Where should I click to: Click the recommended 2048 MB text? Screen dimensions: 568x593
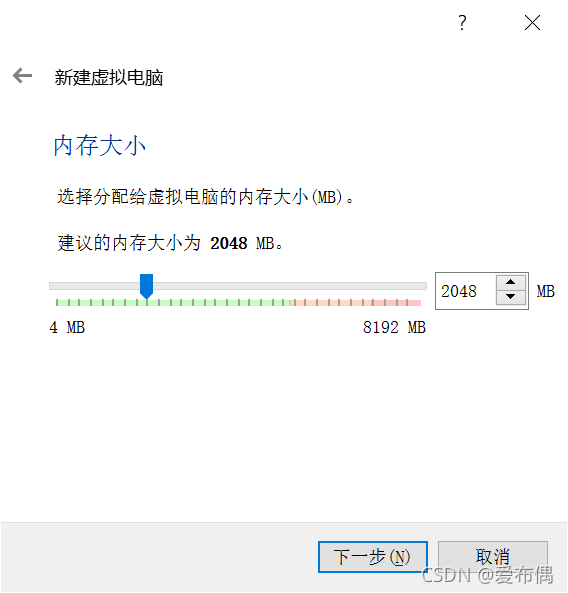click(x=242, y=243)
